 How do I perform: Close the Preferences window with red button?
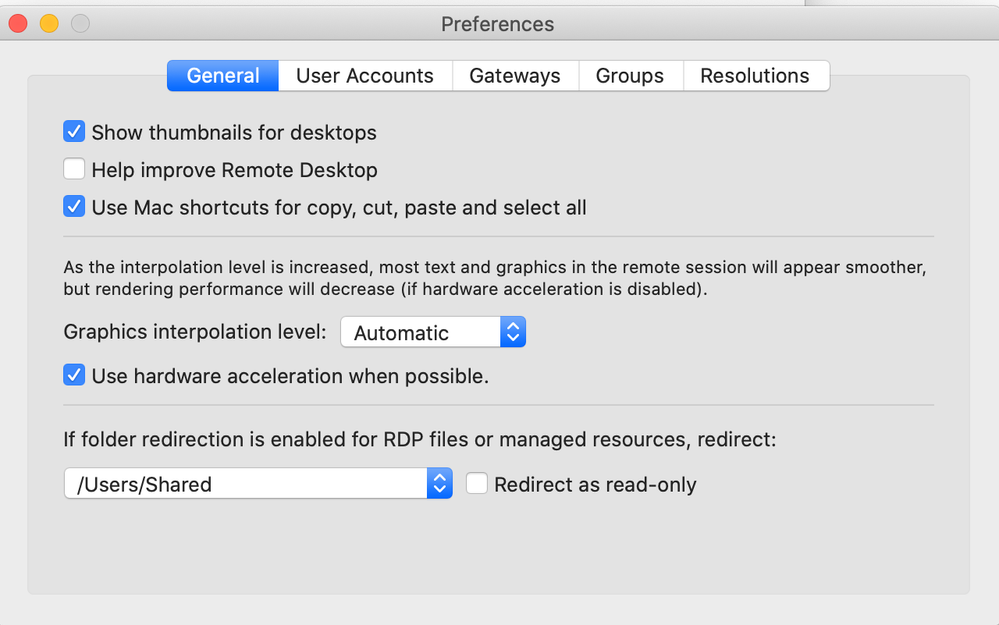coord(18,24)
